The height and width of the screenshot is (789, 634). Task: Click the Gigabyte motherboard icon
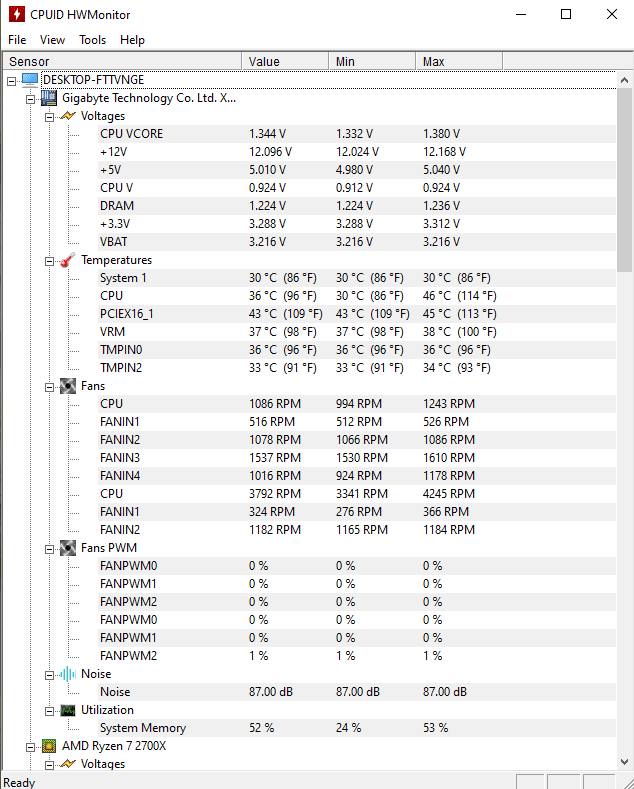(49, 98)
